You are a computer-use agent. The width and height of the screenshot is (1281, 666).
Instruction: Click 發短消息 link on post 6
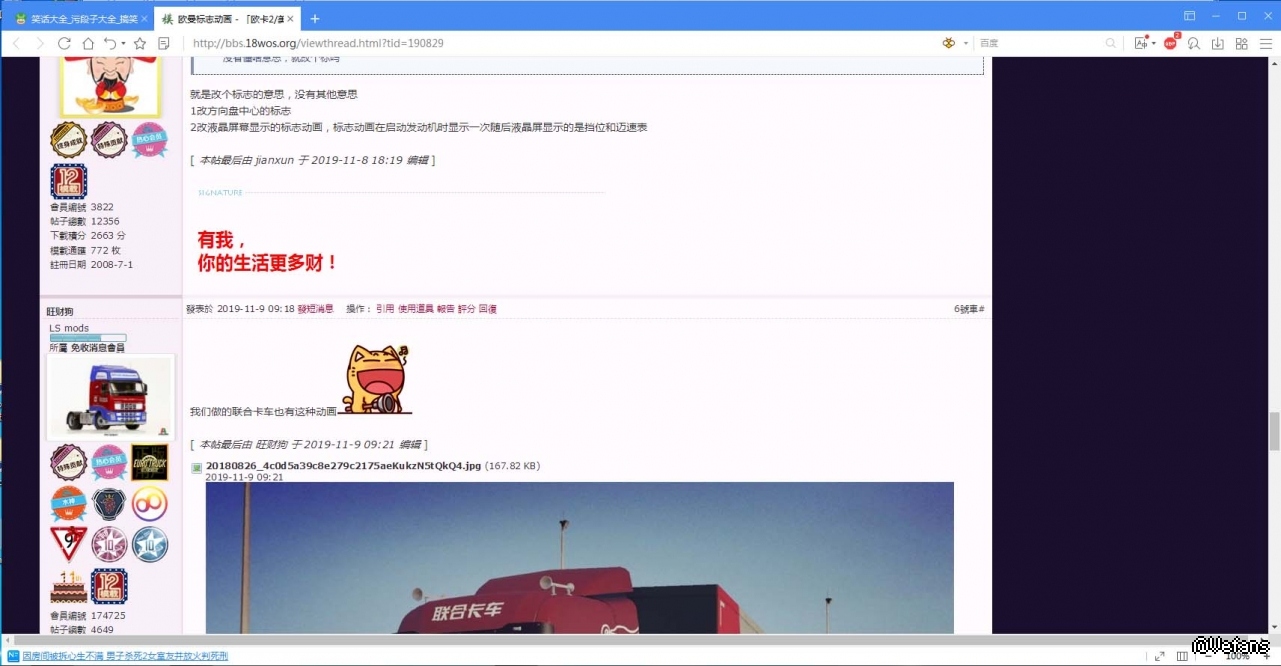(315, 309)
